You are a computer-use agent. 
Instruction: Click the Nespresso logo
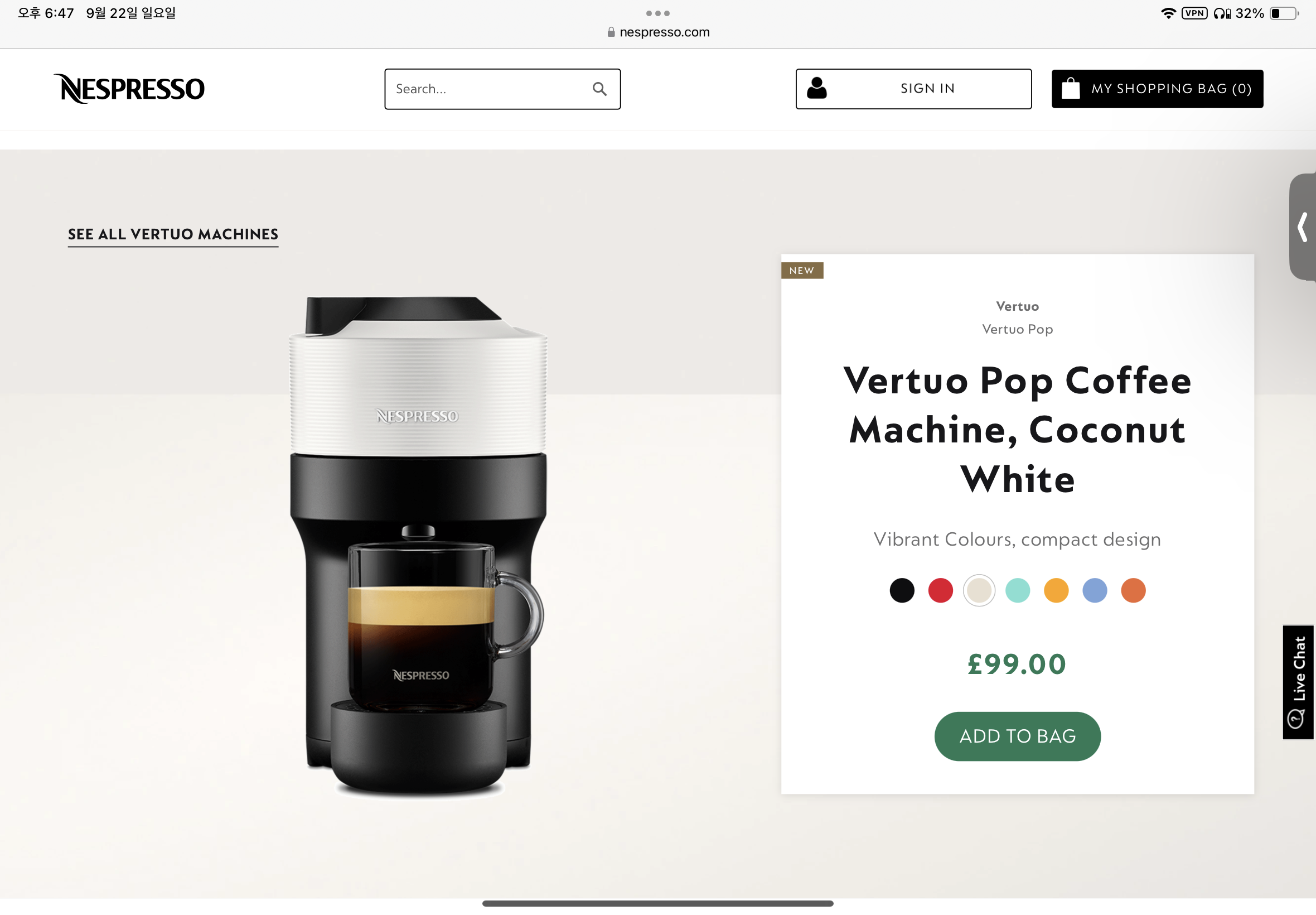click(129, 88)
